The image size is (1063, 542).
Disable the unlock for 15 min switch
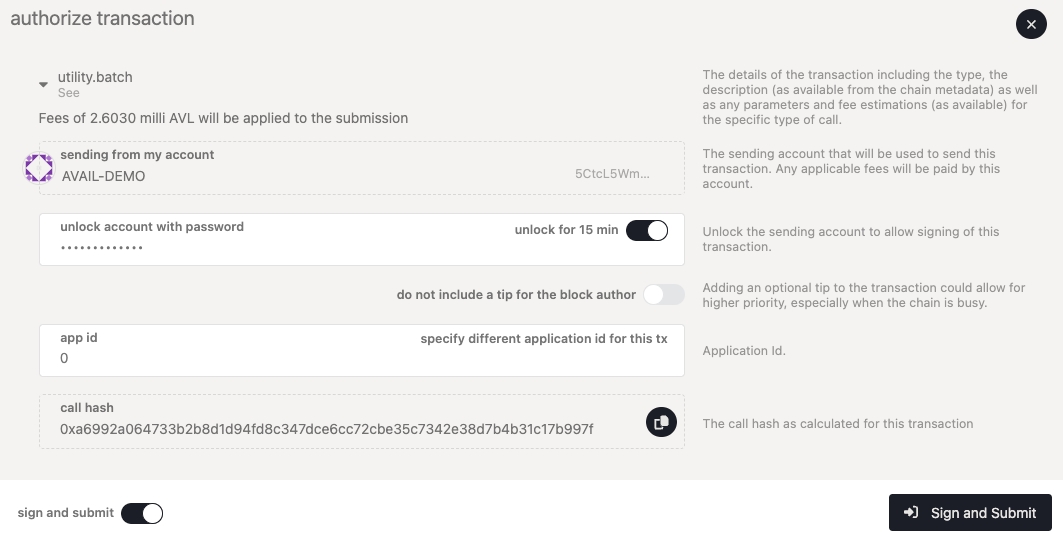tap(646, 230)
